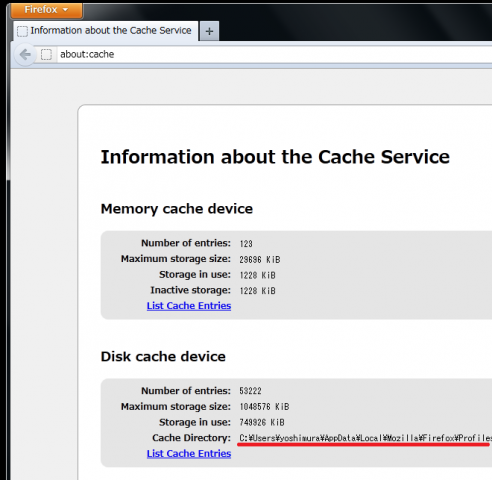Focus the about:cache address field
The width and height of the screenshot is (492, 480).
coord(273,54)
